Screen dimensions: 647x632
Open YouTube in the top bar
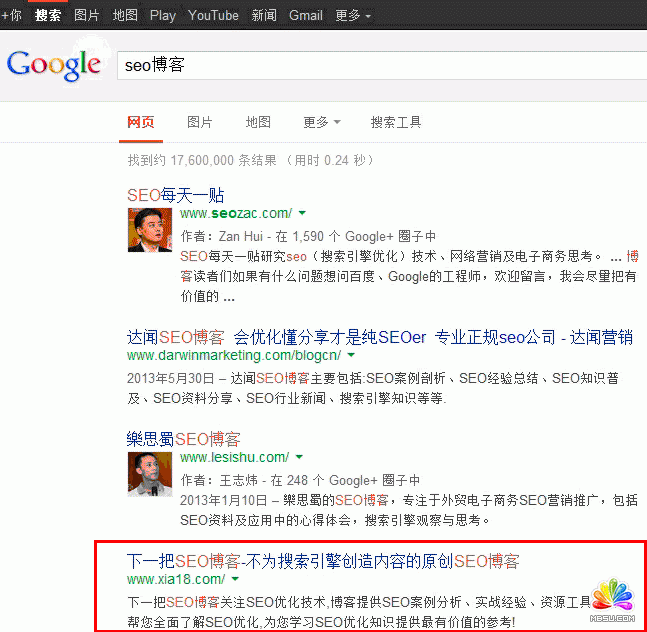(x=213, y=16)
